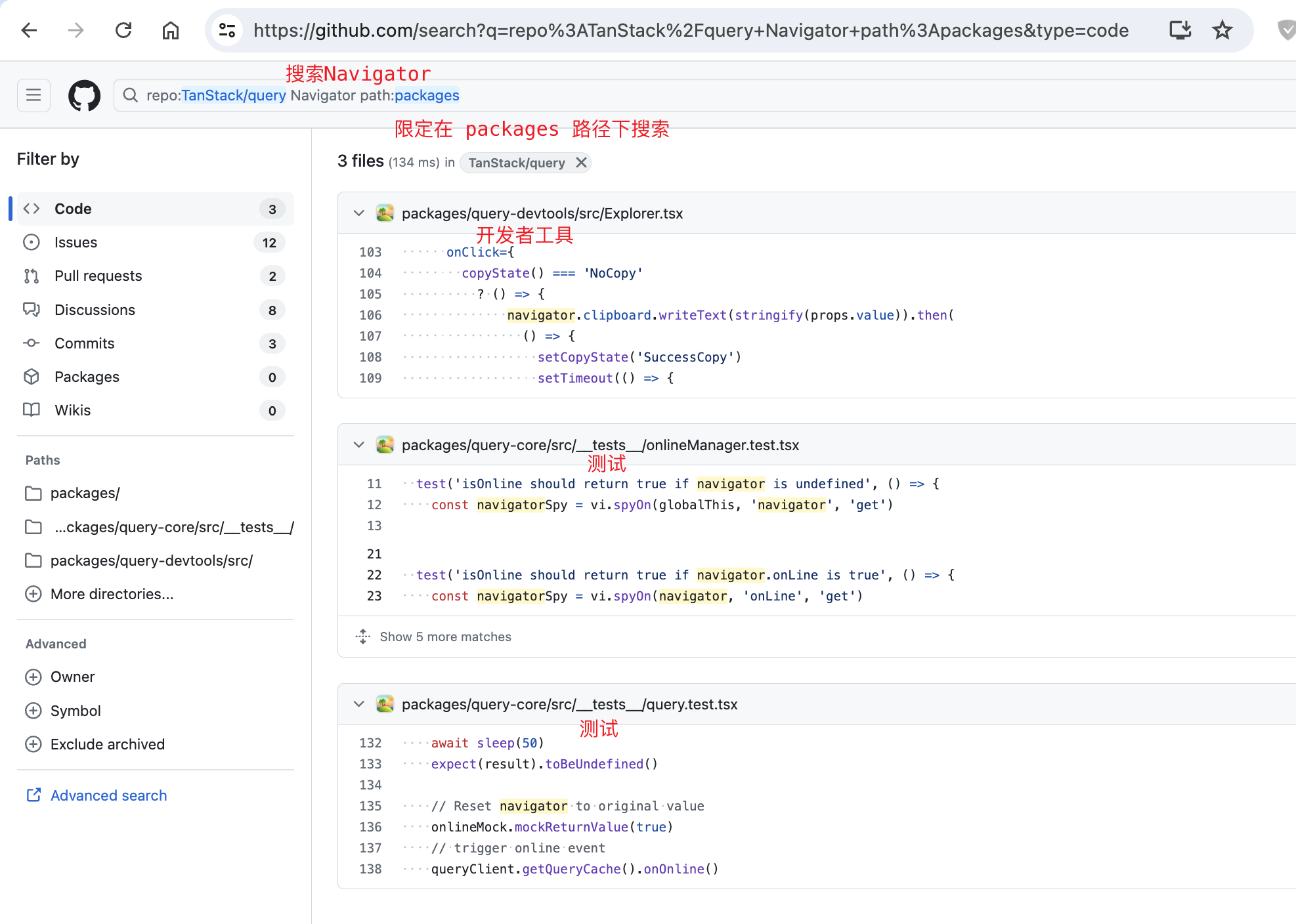Enable the Exclude archived filter
The width and height of the screenshot is (1296, 924).
click(x=107, y=744)
